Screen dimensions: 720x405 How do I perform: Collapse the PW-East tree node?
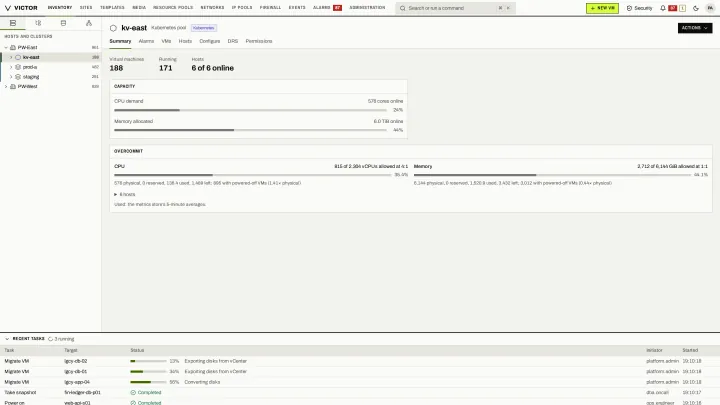(x=6, y=47)
